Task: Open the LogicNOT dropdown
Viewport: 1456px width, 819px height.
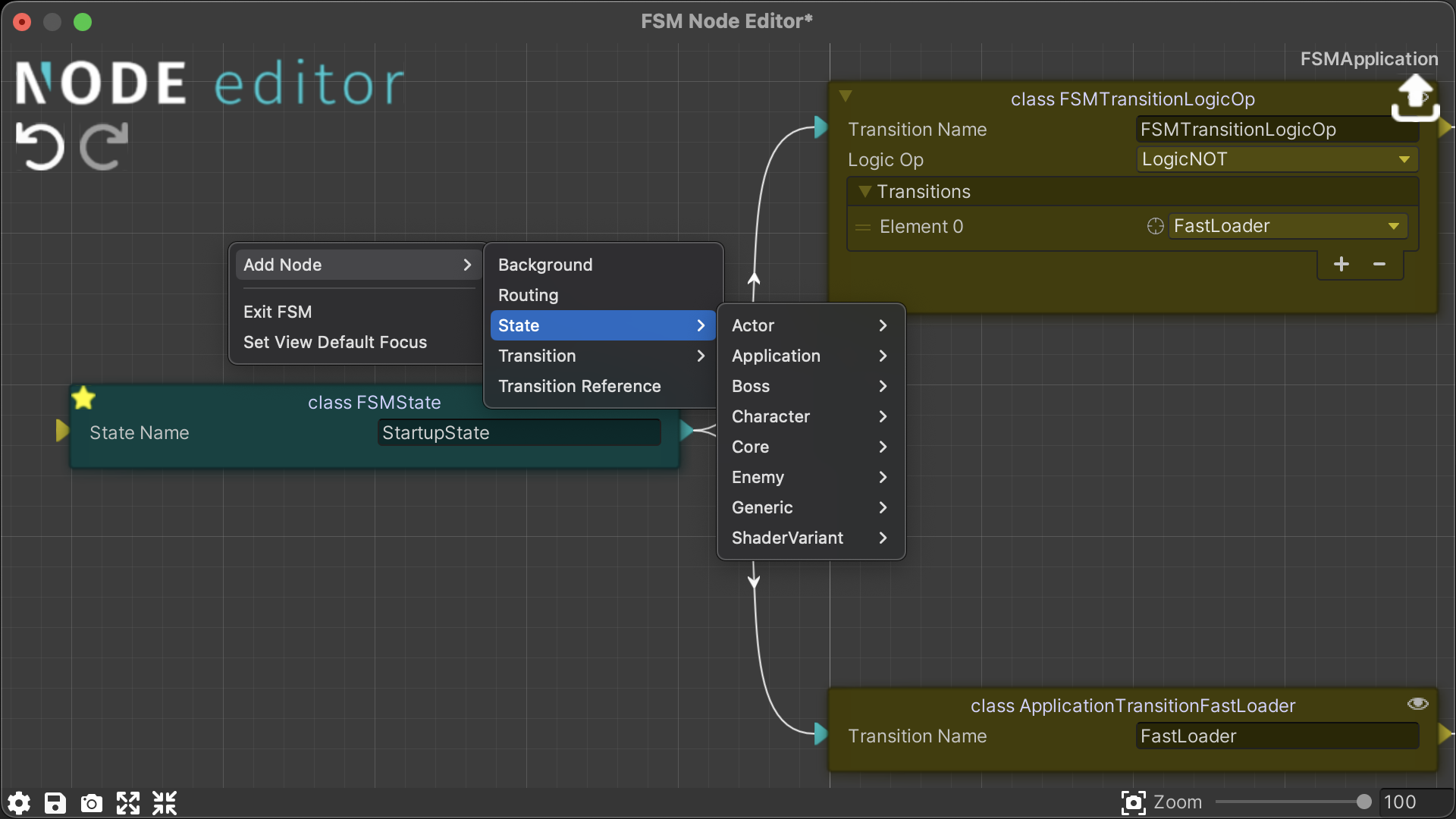Action: click(x=1403, y=159)
